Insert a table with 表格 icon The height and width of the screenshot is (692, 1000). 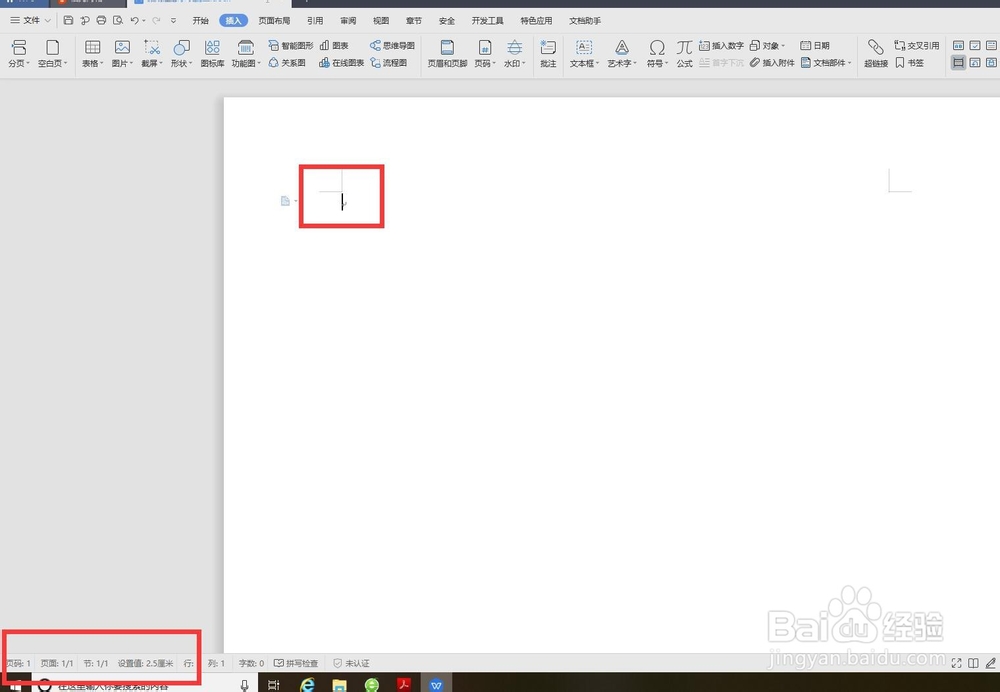[92, 53]
